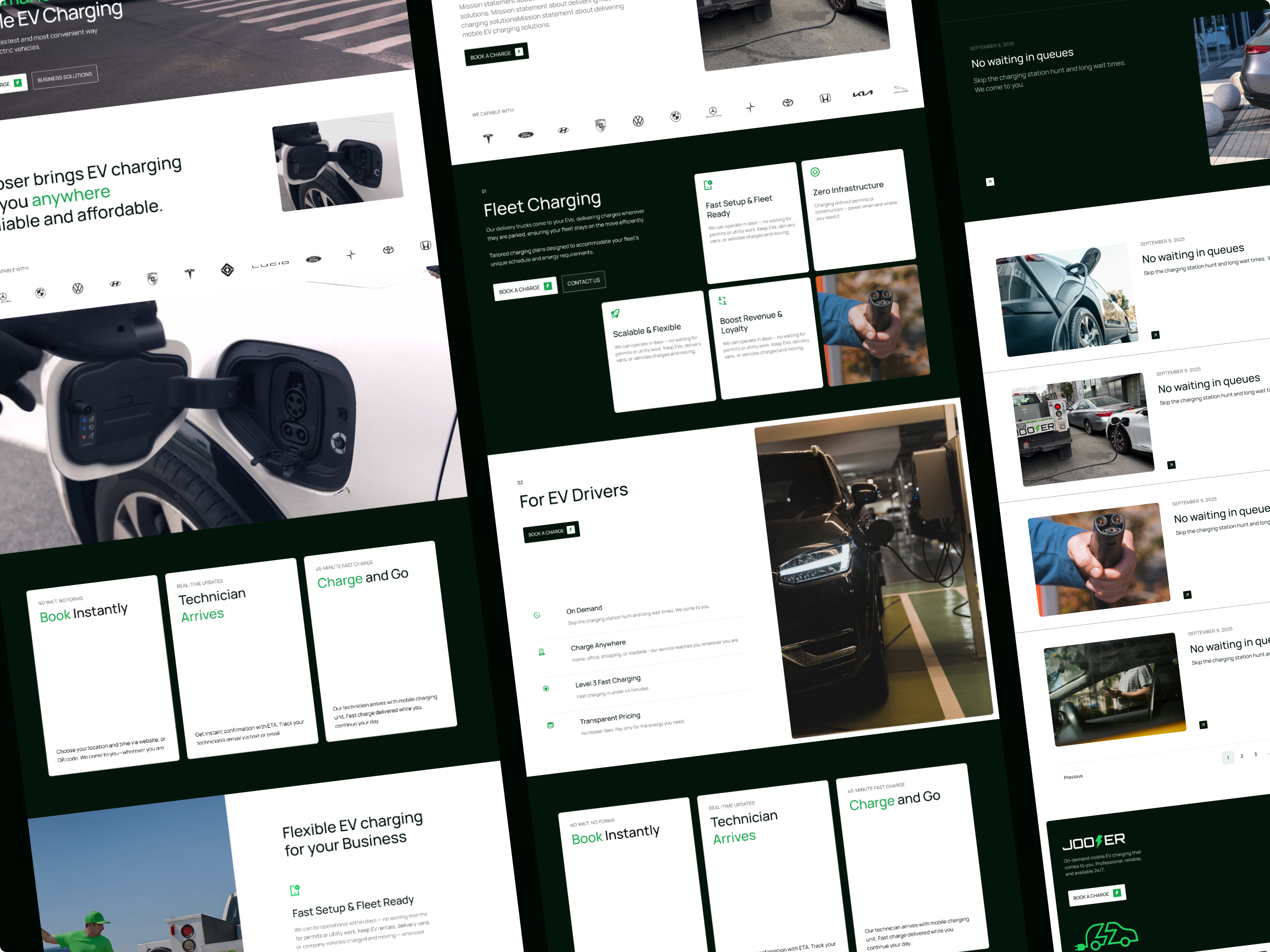1270x952 pixels.
Task: Click the Ford logo below the Mission statement
Action: coord(525,135)
